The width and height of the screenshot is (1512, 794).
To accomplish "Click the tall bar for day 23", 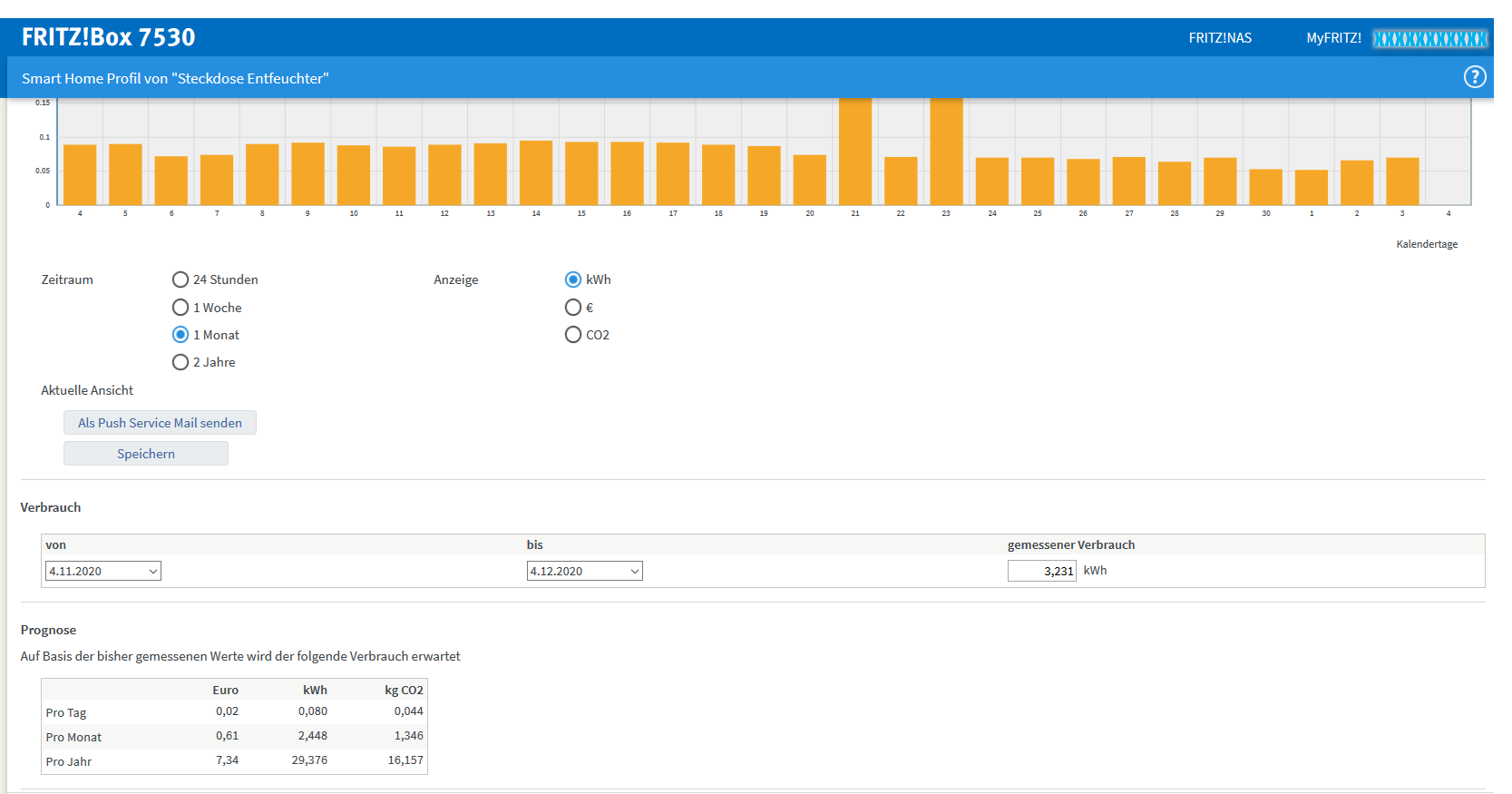I will [x=946, y=151].
